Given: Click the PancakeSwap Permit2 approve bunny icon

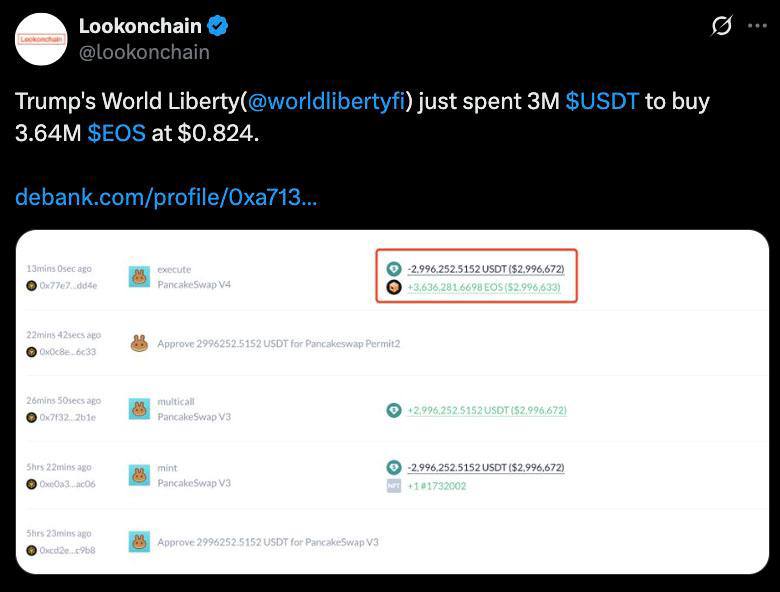Looking at the screenshot, I should pos(139,343).
